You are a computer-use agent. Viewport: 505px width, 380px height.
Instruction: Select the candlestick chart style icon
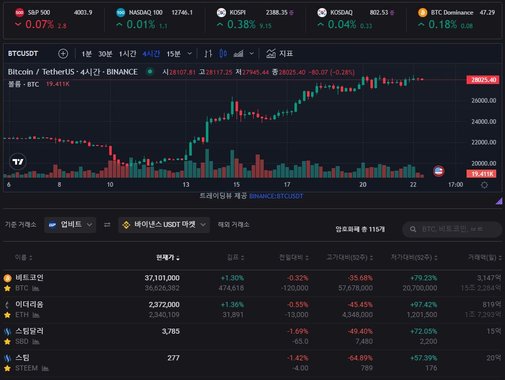point(223,53)
